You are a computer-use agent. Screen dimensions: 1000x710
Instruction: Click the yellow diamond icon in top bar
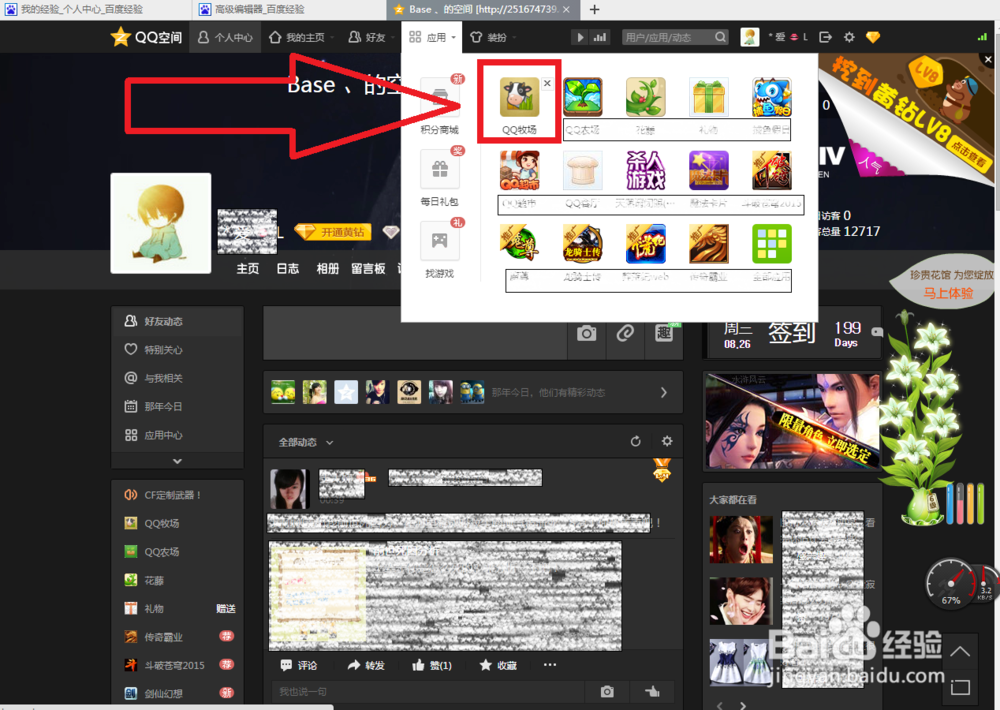point(873,37)
